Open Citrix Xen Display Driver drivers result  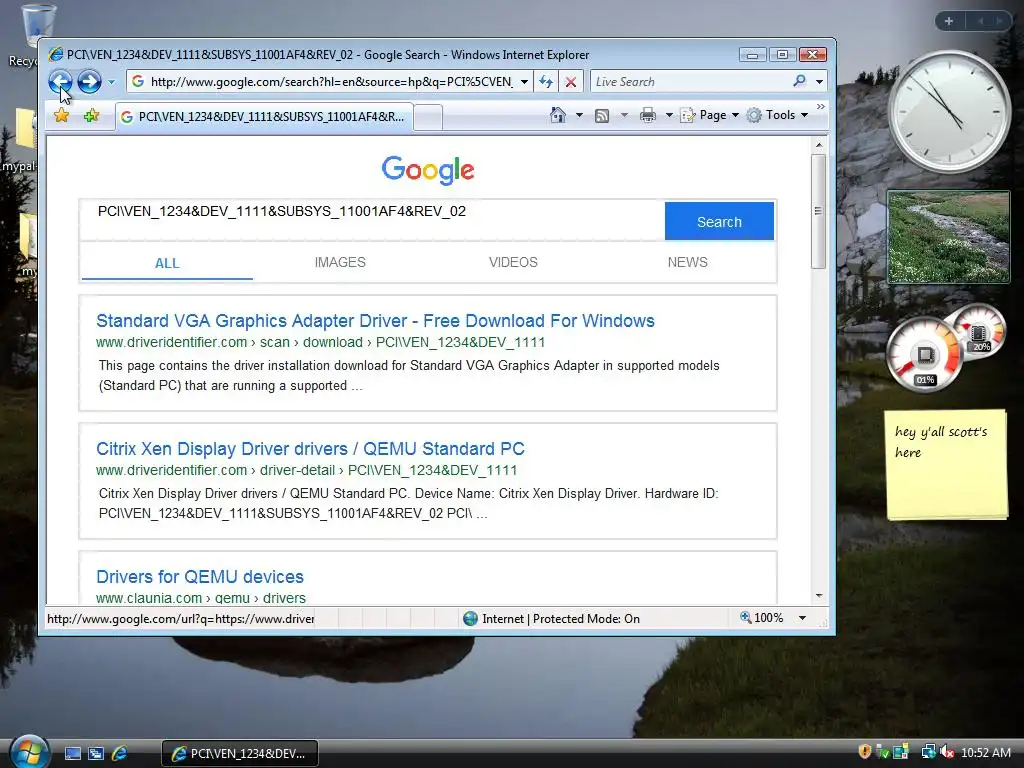coord(310,449)
